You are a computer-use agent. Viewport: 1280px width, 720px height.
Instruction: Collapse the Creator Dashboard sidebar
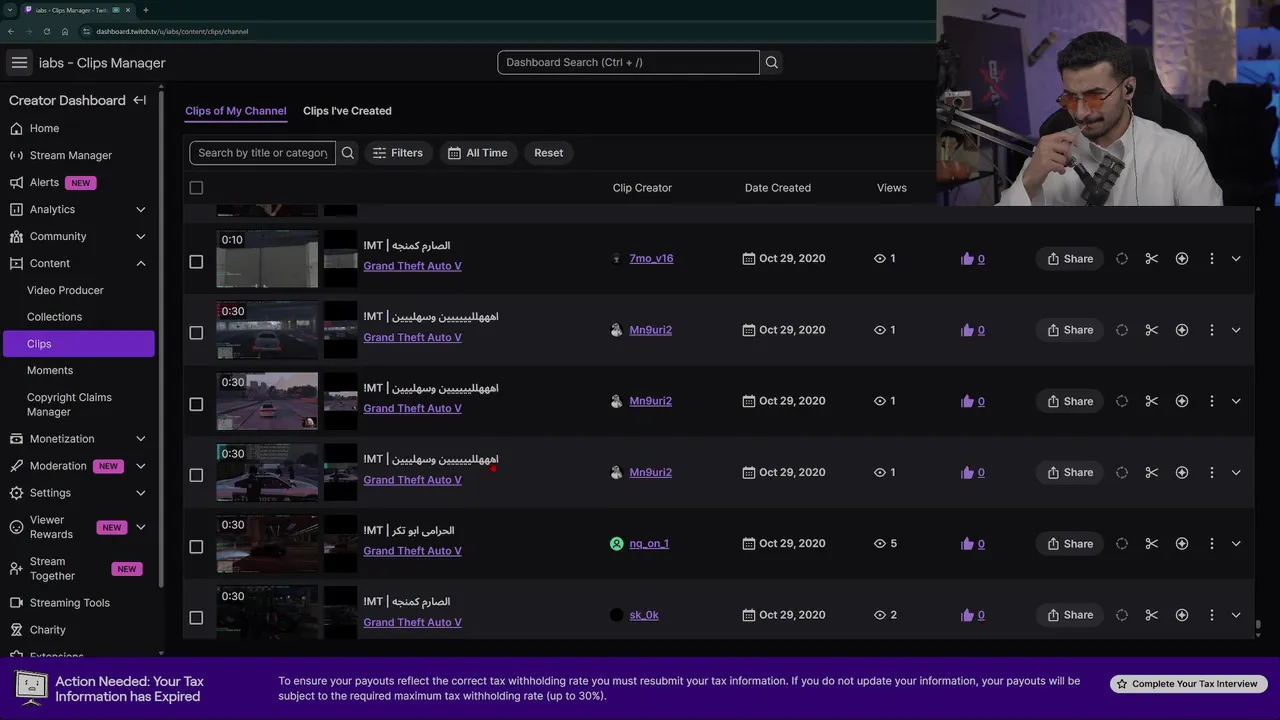[140, 100]
